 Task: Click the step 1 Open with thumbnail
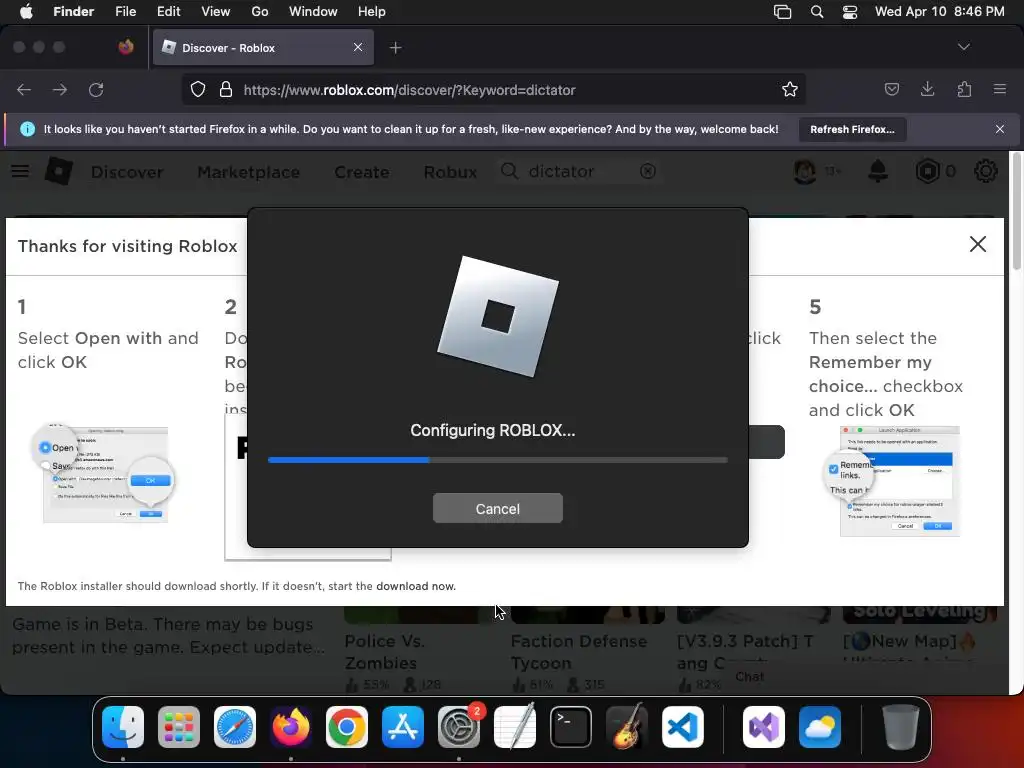click(x=104, y=473)
